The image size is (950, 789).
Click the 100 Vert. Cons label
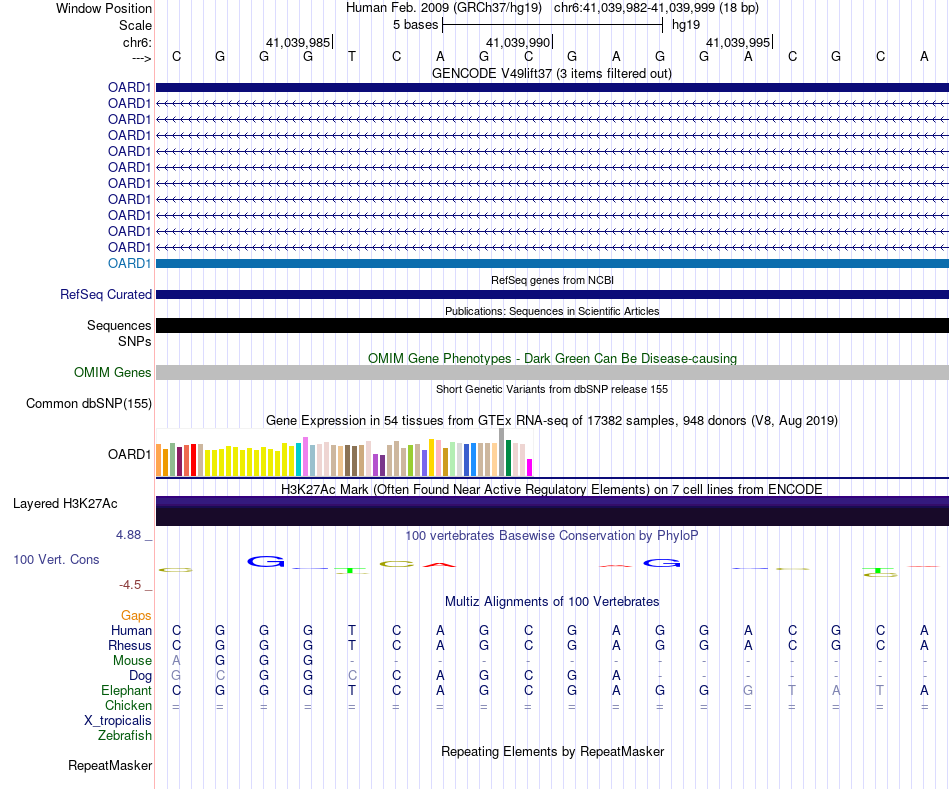[x=56, y=559]
